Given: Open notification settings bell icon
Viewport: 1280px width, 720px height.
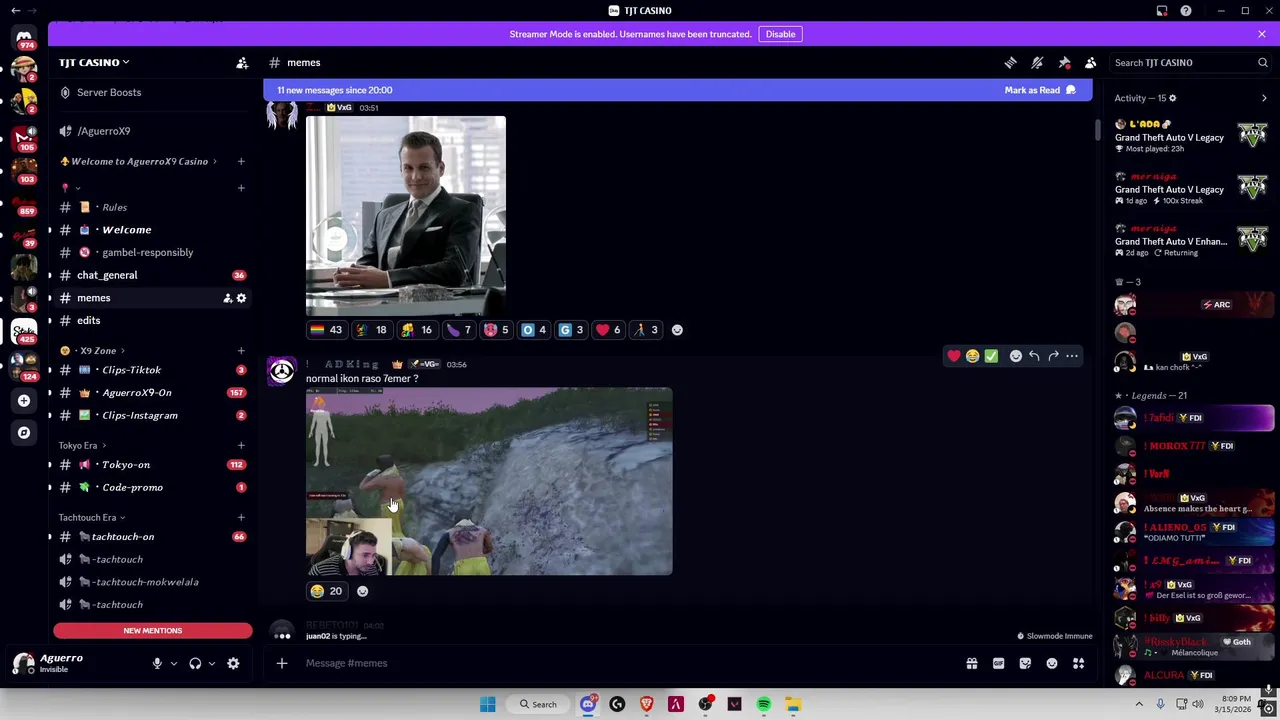Looking at the screenshot, I should pyautogui.click(x=1037, y=63).
